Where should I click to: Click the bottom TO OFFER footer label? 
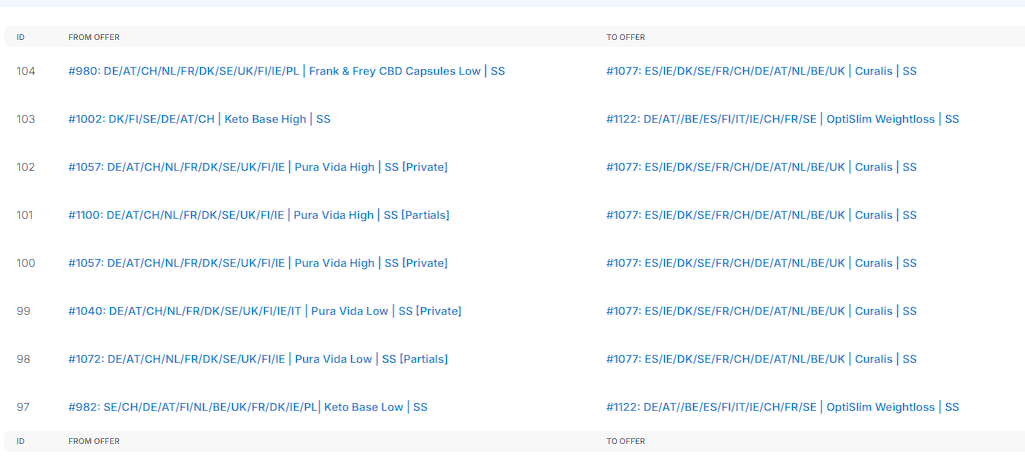tap(626, 441)
